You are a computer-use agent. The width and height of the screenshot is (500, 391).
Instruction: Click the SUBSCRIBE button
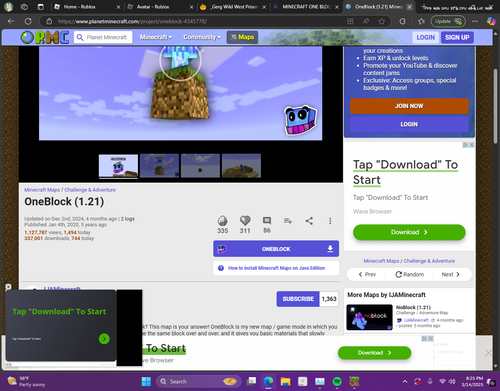(298, 299)
